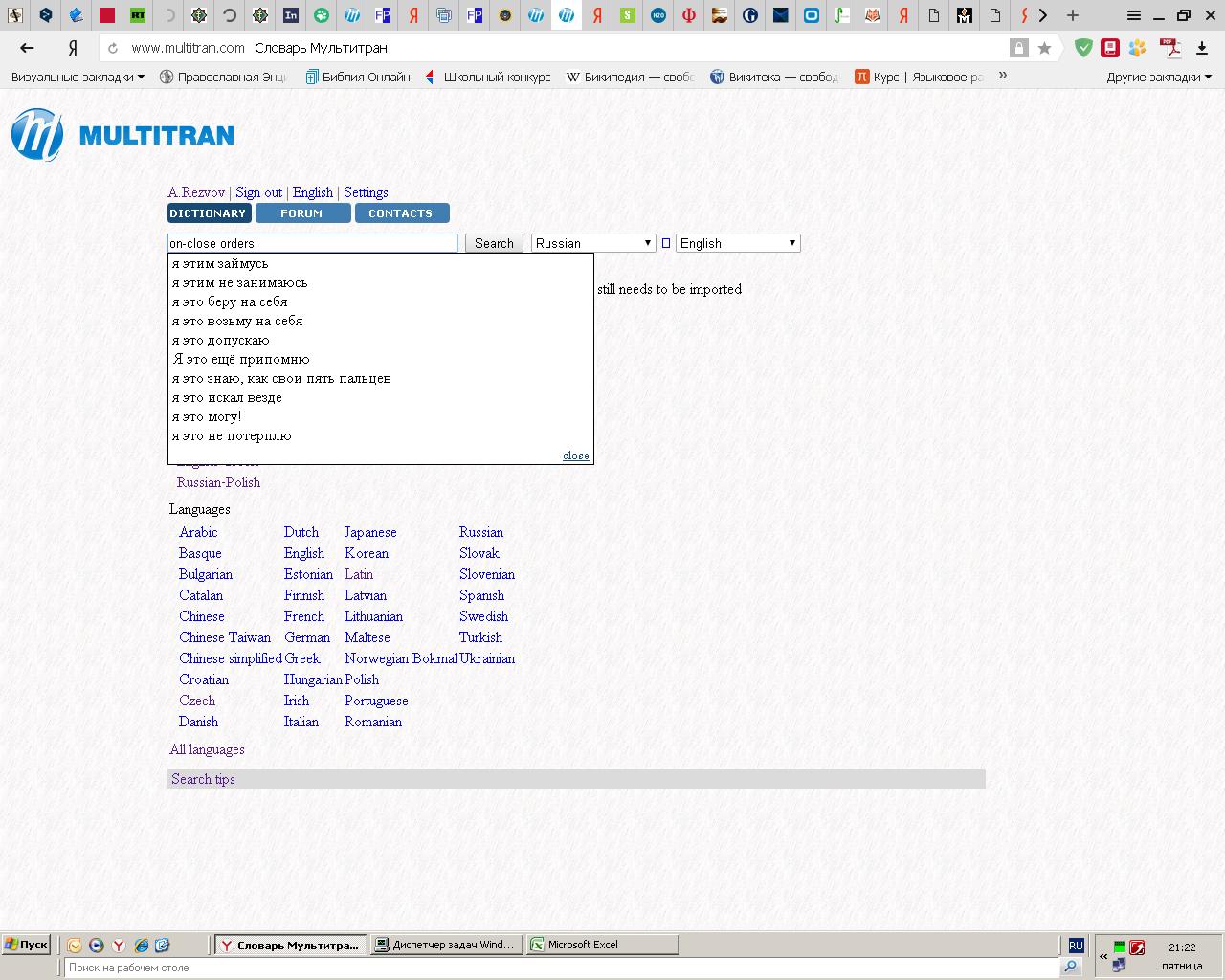Image resolution: width=1225 pixels, height=980 pixels.
Task: Open Викитека bookmark
Action: 774,77
